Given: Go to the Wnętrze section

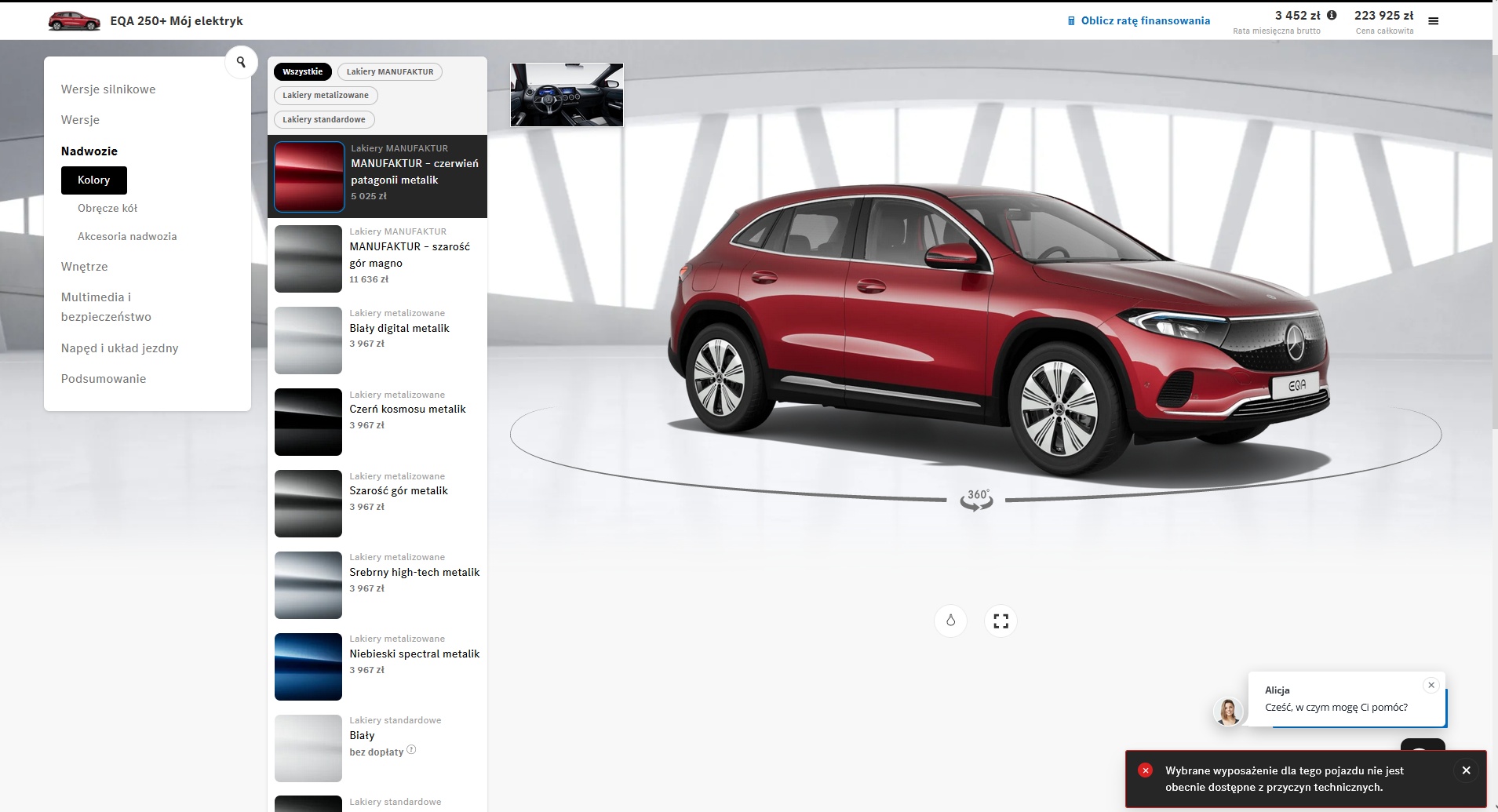Looking at the screenshot, I should pos(85,267).
